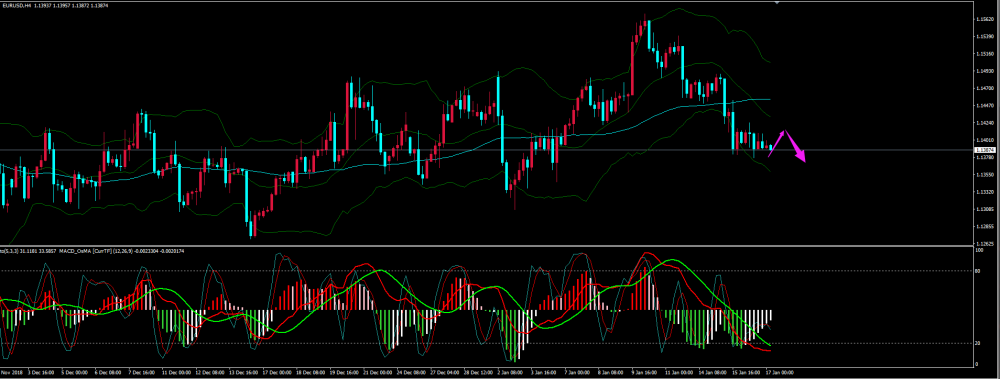Click the 20 level on oscillator scale
Viewport: 1000px width, 379px height.
979,343
